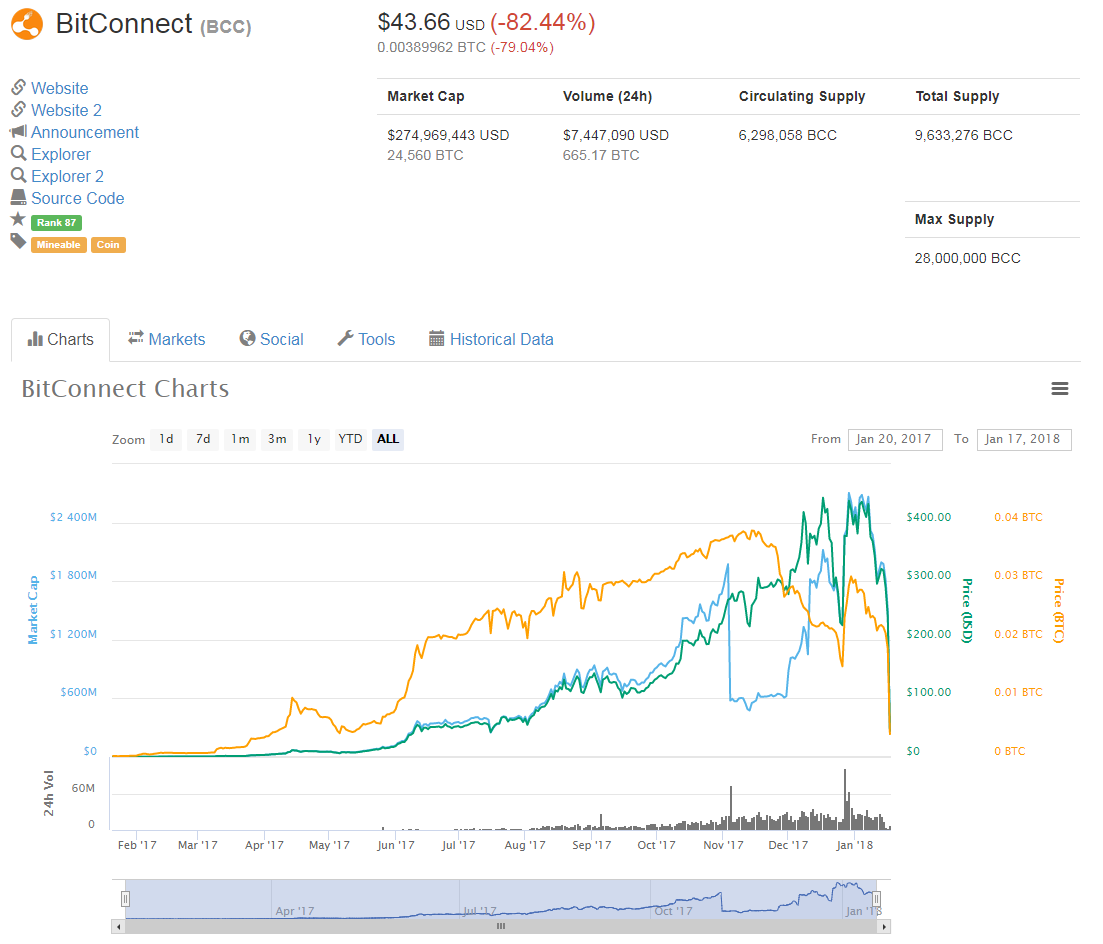The width and height of the screenshot is (1103, 944).
Task: Click the megaphone icon beside Announcement
Action: 18,132
